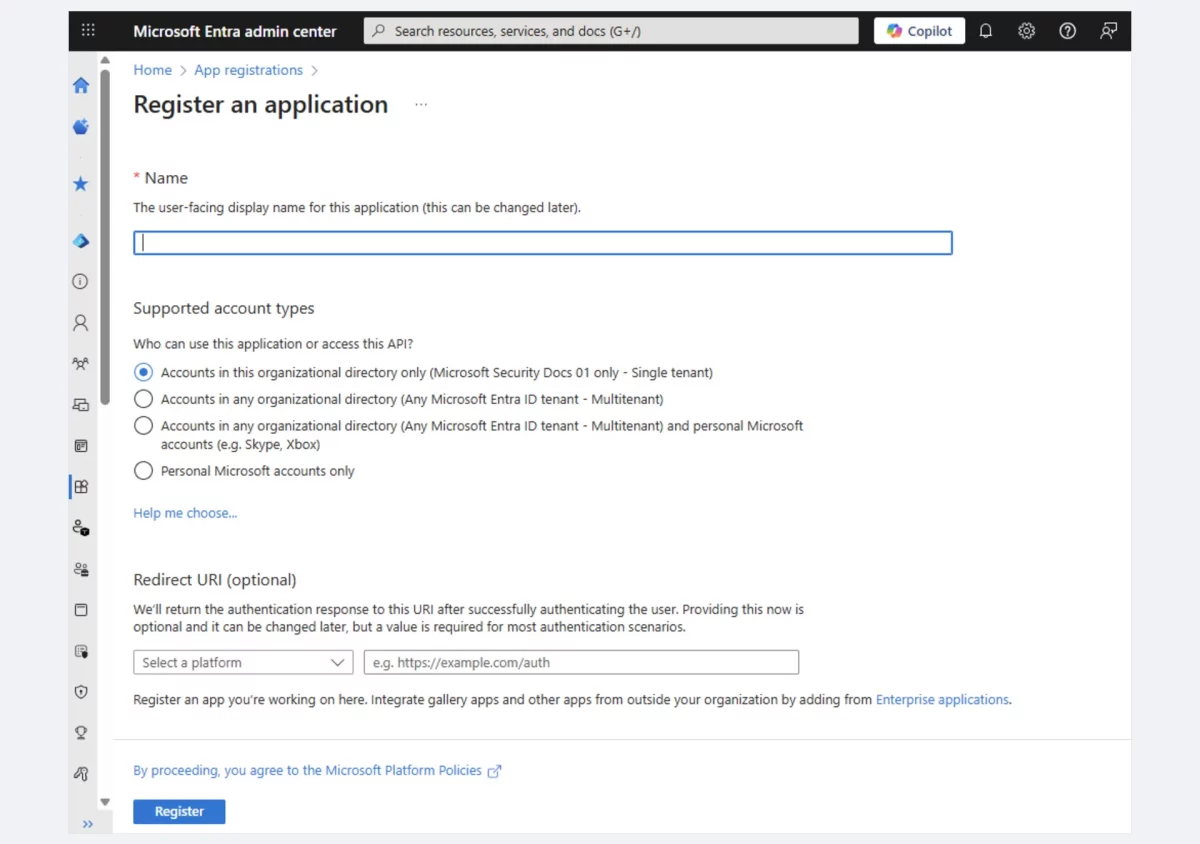Open the app launcher waffle menu

88,31
